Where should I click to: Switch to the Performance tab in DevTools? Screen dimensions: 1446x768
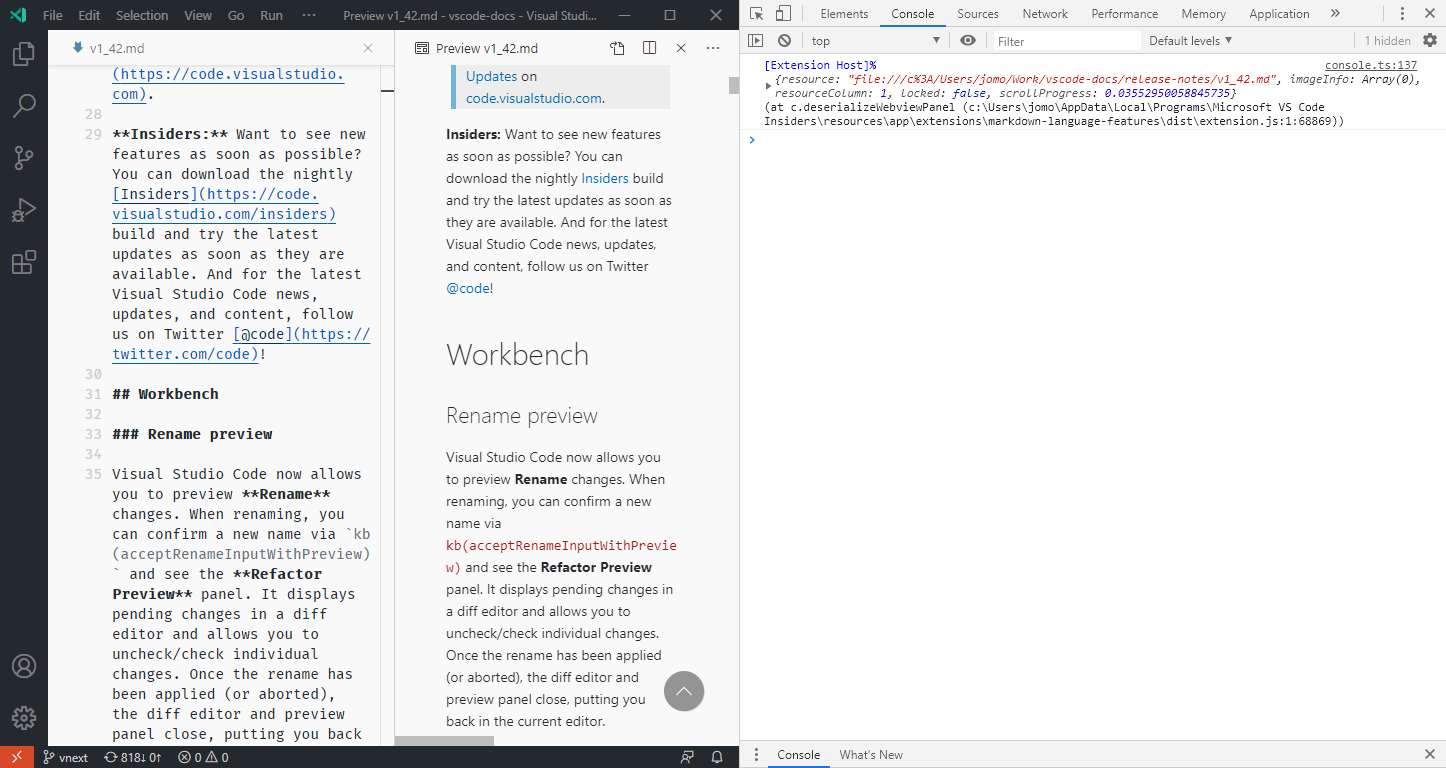tap(1125, 14)
